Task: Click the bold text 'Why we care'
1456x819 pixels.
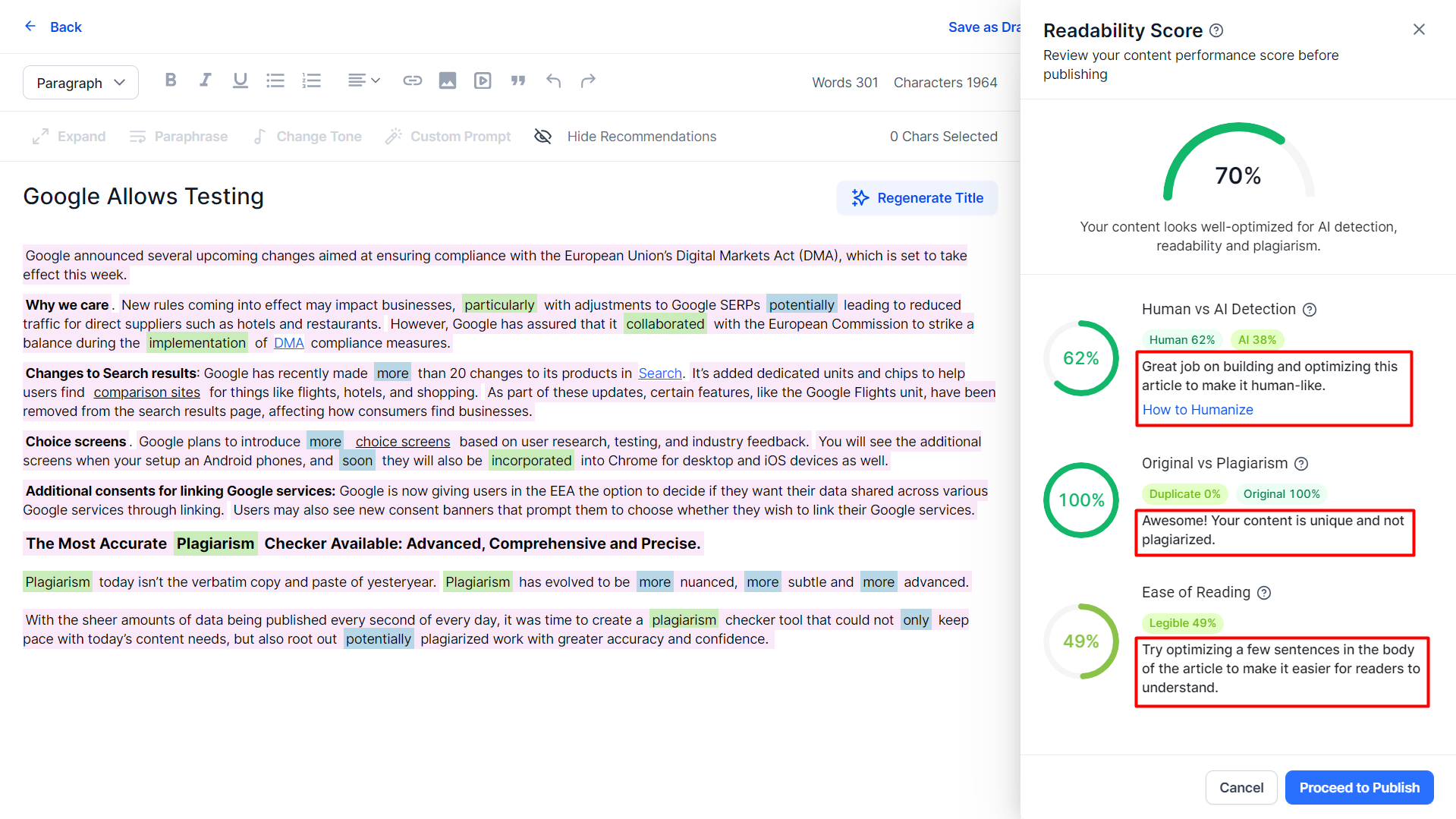Action: pos(68,305)
